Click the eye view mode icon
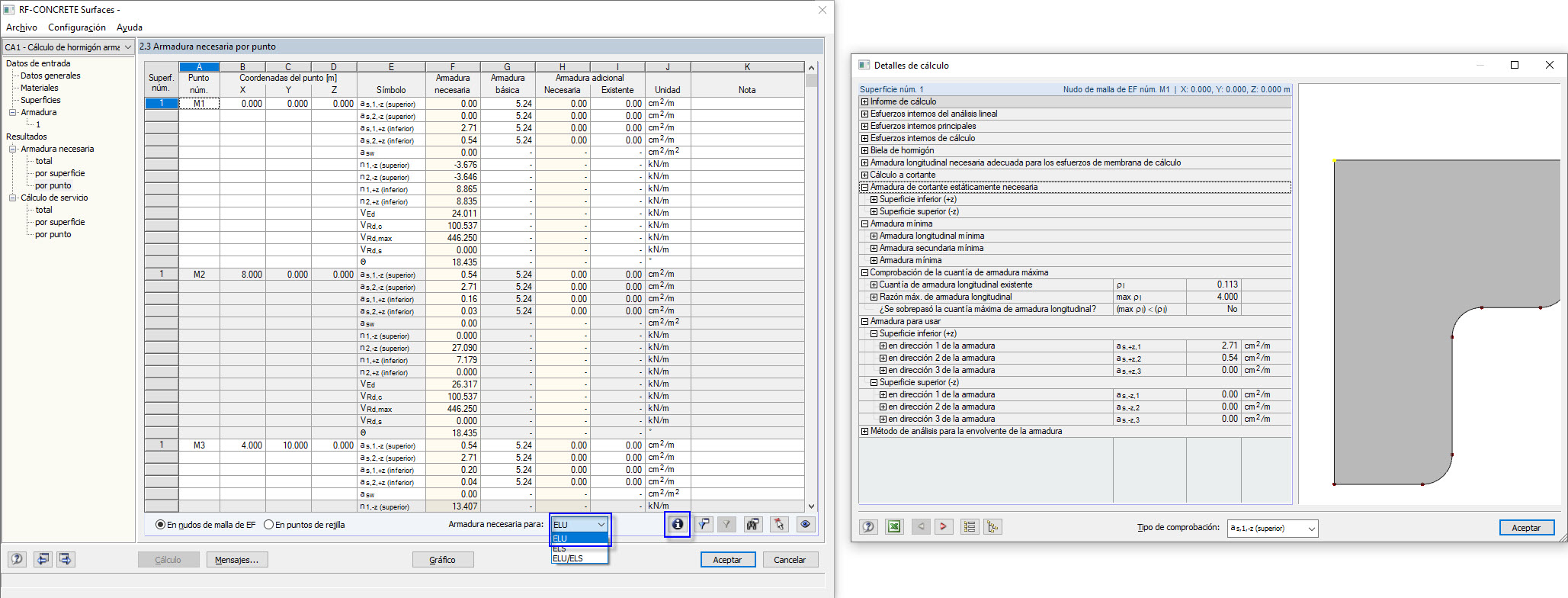 pyautogui.click(x=805, y=524)
